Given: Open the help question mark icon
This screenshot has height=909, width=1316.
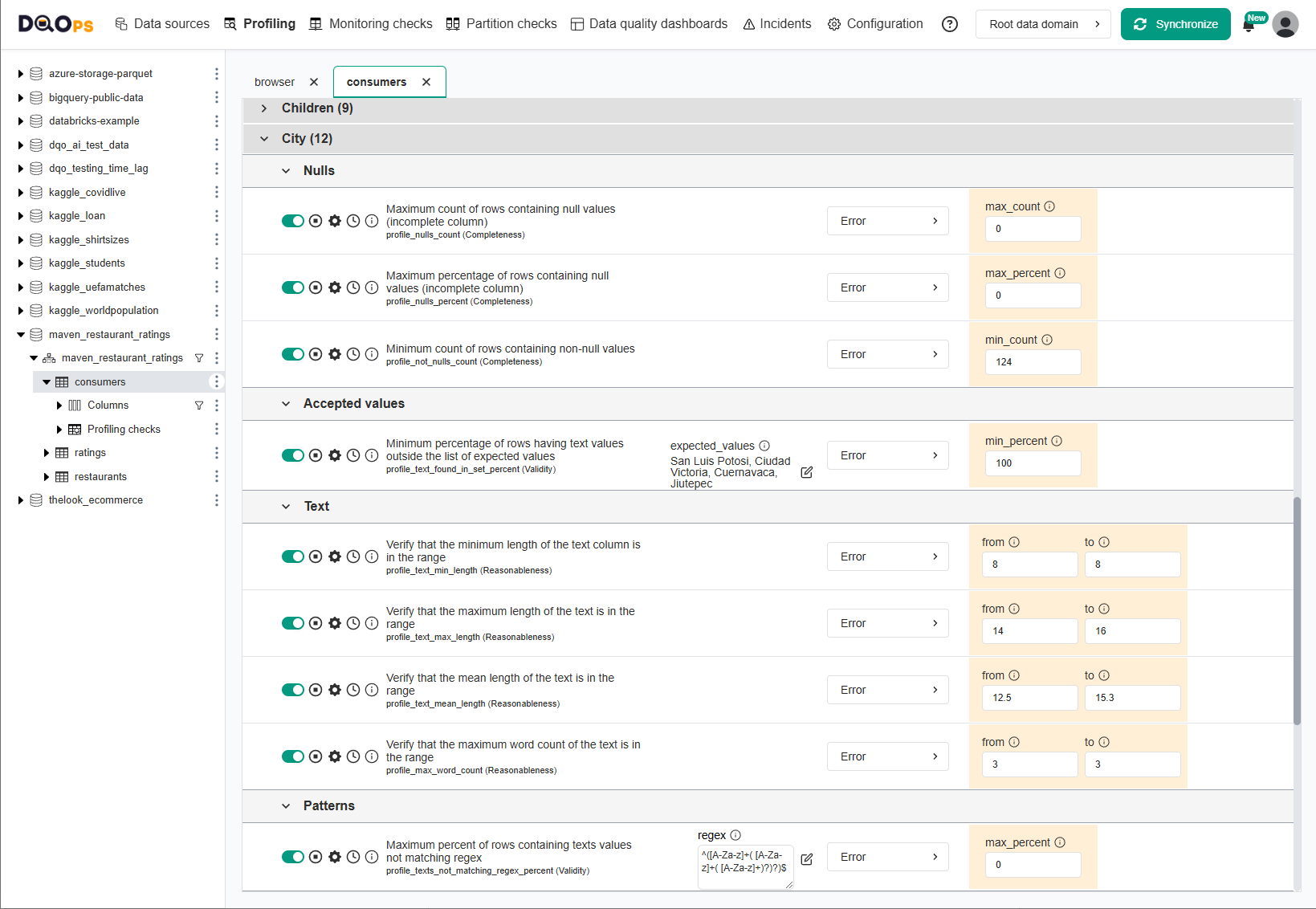Looking at the screenshot, I should [950, 24].
